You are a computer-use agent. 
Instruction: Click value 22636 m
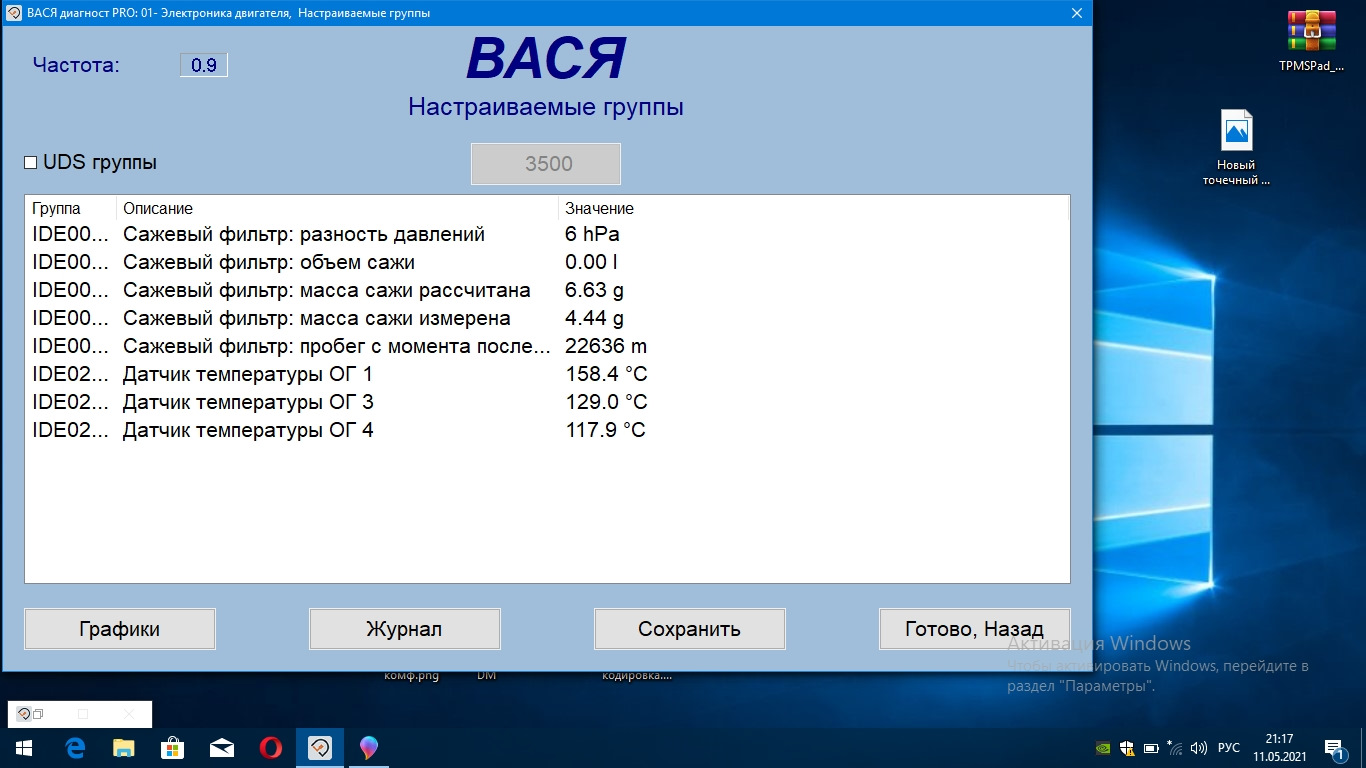click(x=606, y=346)
